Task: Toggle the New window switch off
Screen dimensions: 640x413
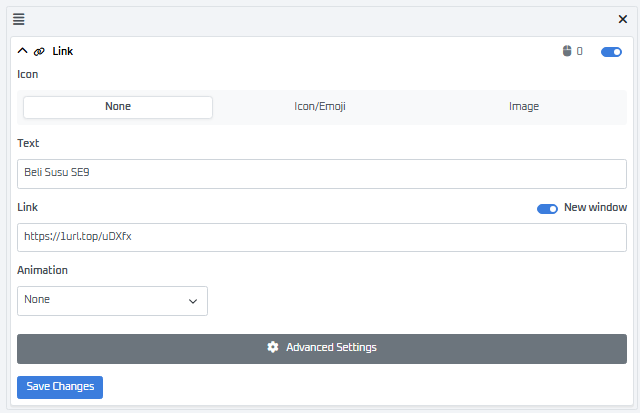Action: click(547, 208)
